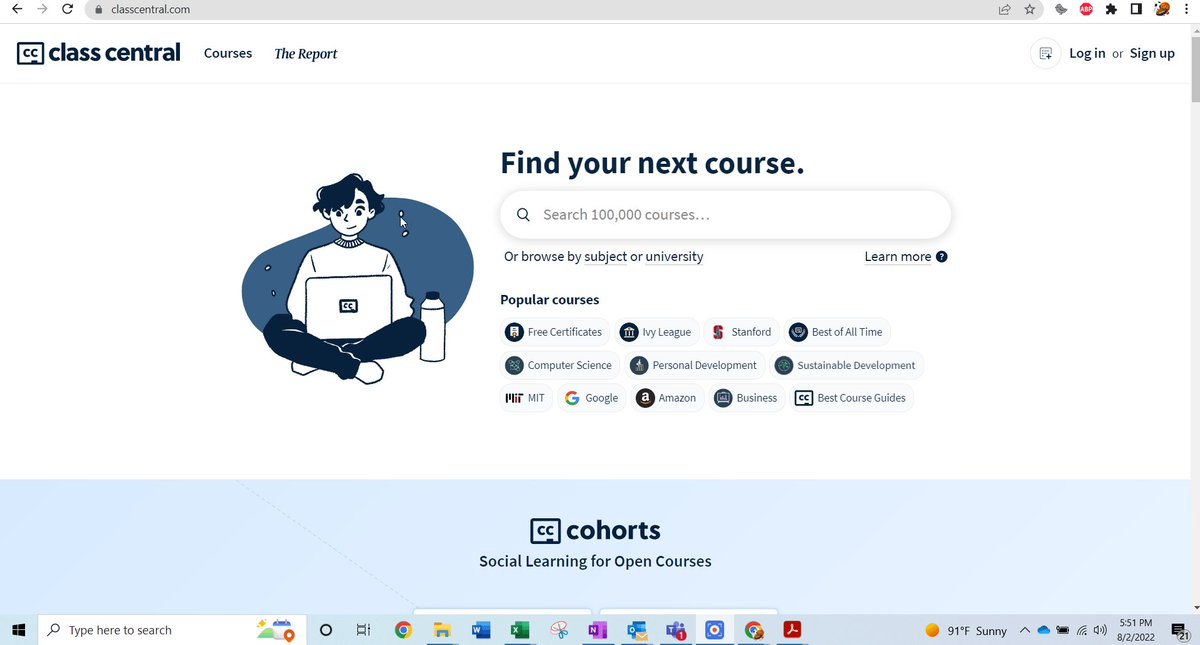
Task: Open the Courses menu
Action: (x=228, y=53)
